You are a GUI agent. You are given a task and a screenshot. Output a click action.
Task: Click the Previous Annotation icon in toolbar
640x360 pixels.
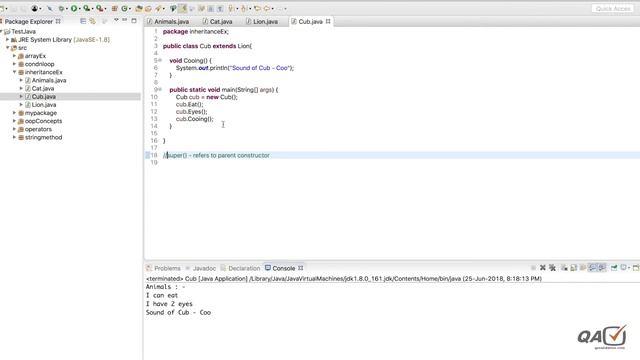(244, 8)
